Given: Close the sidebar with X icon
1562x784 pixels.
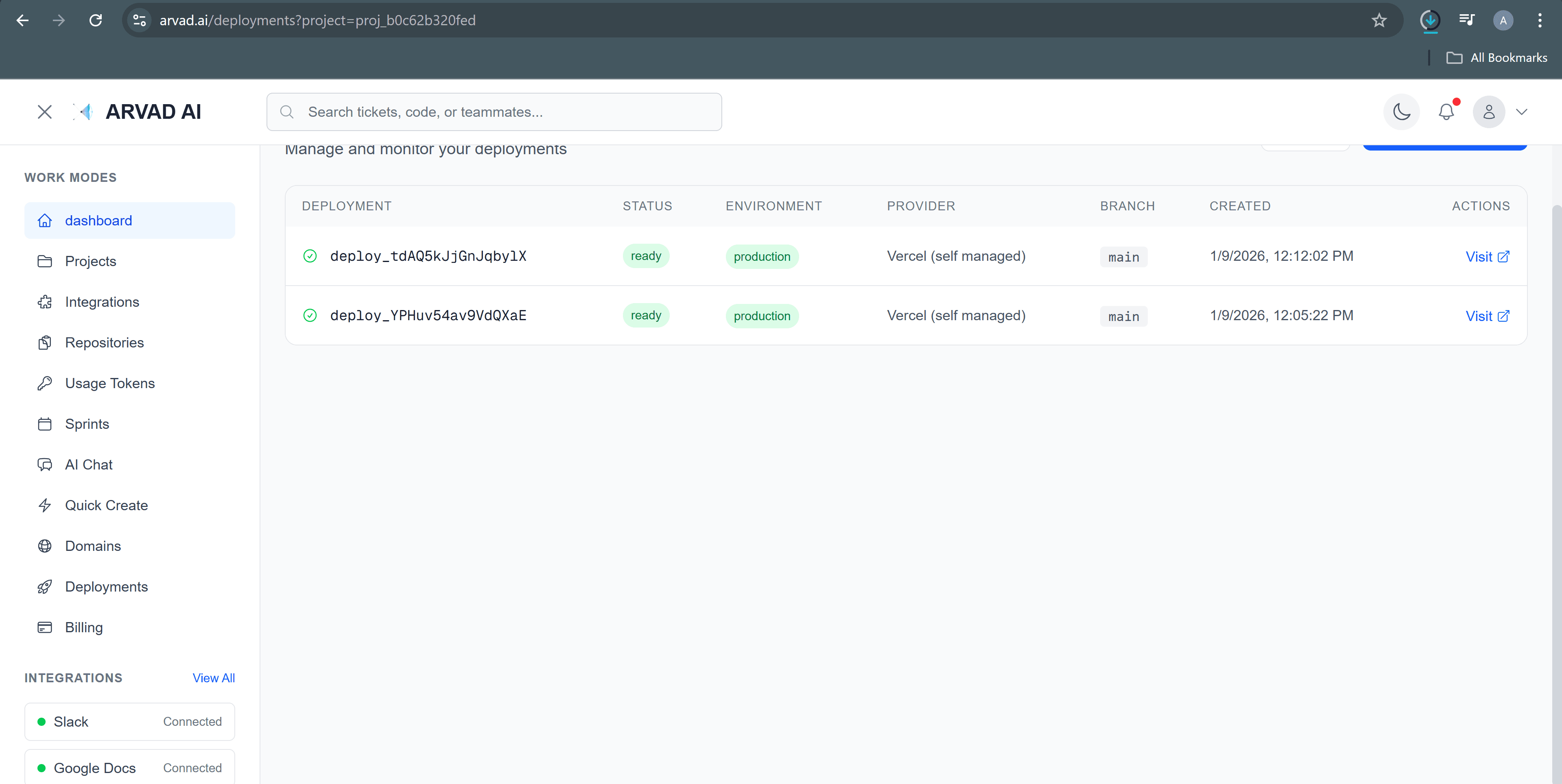Looking at the screenshot, I should point(44,111).
